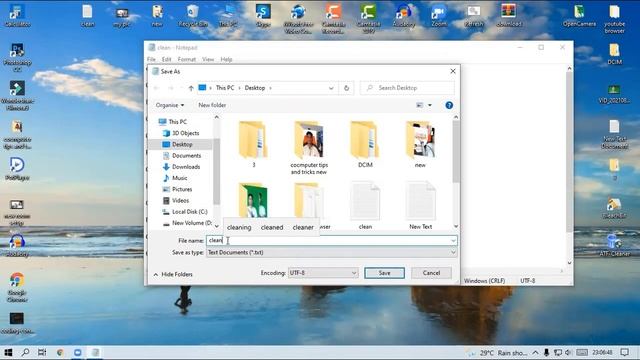The height and width of the screenshot is (360, 640).
Task: Select 3D Objects in the navigation tree
Action: click(186, 133)
